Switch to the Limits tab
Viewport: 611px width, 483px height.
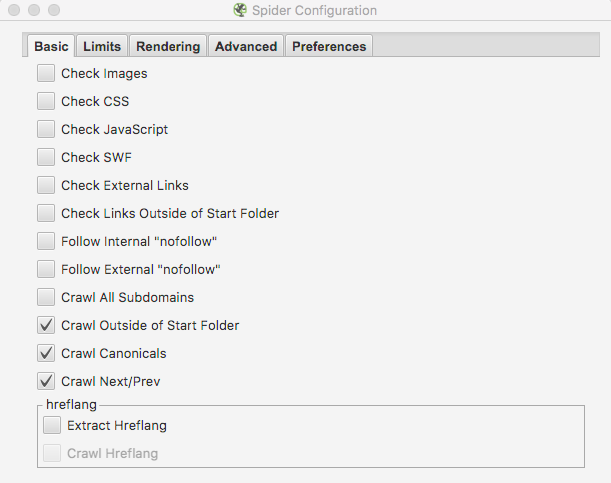coord(102,46)
